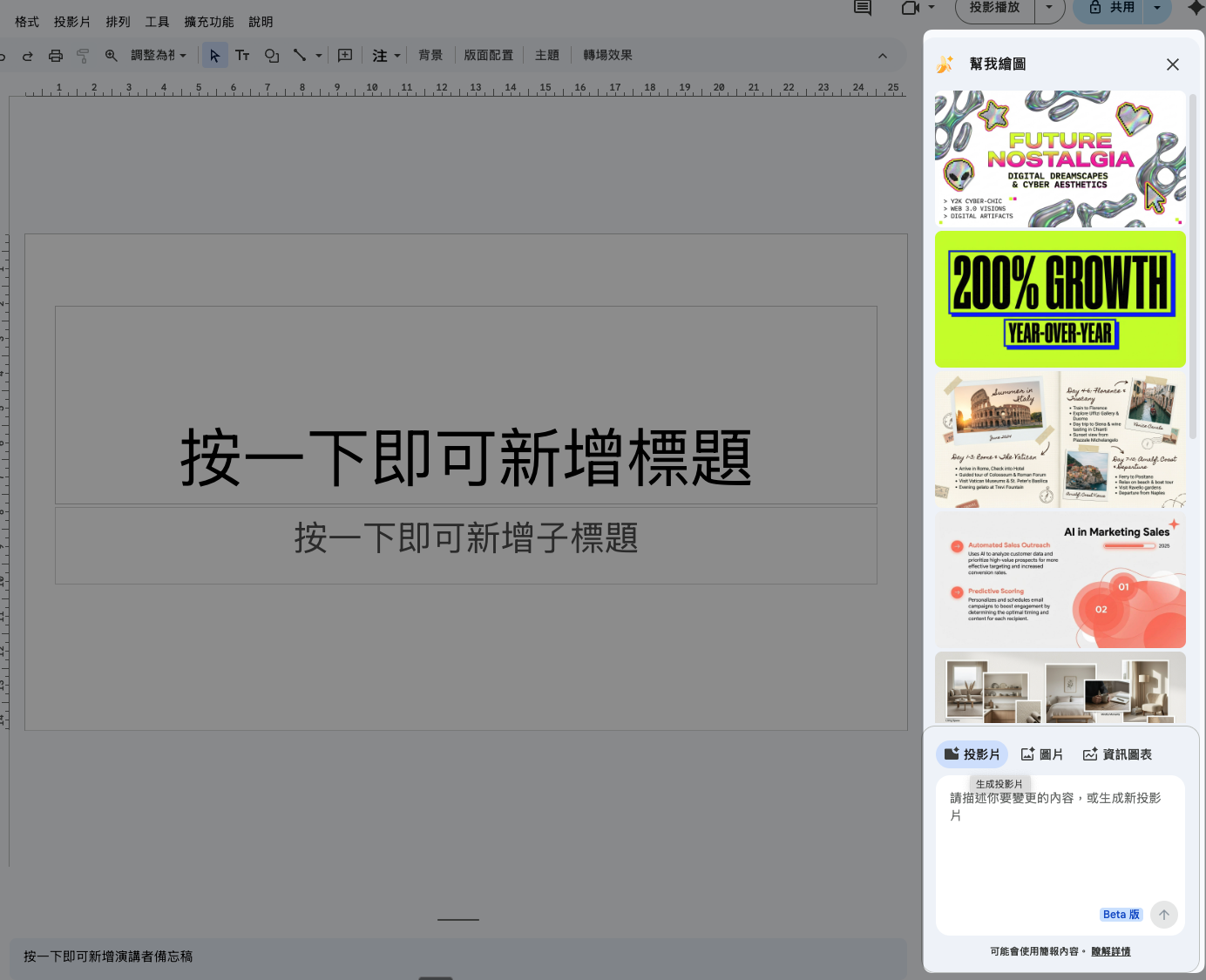The width and height of the screenshot is (1206, 980).
Task: Choose the shape insert tool
Action: click(x=272, y=56)
